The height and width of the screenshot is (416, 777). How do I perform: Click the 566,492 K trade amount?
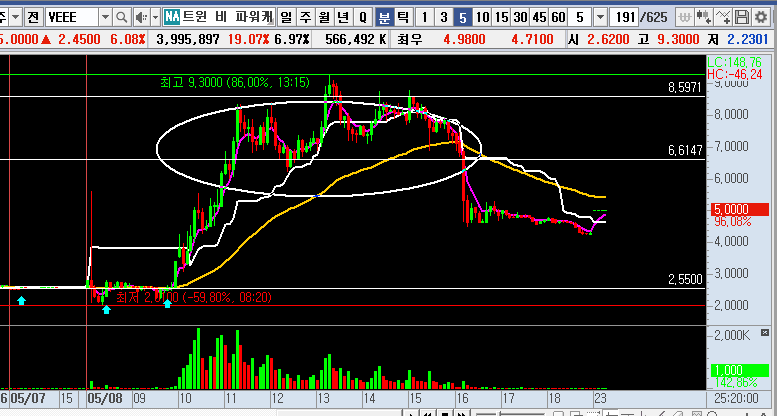355,40
